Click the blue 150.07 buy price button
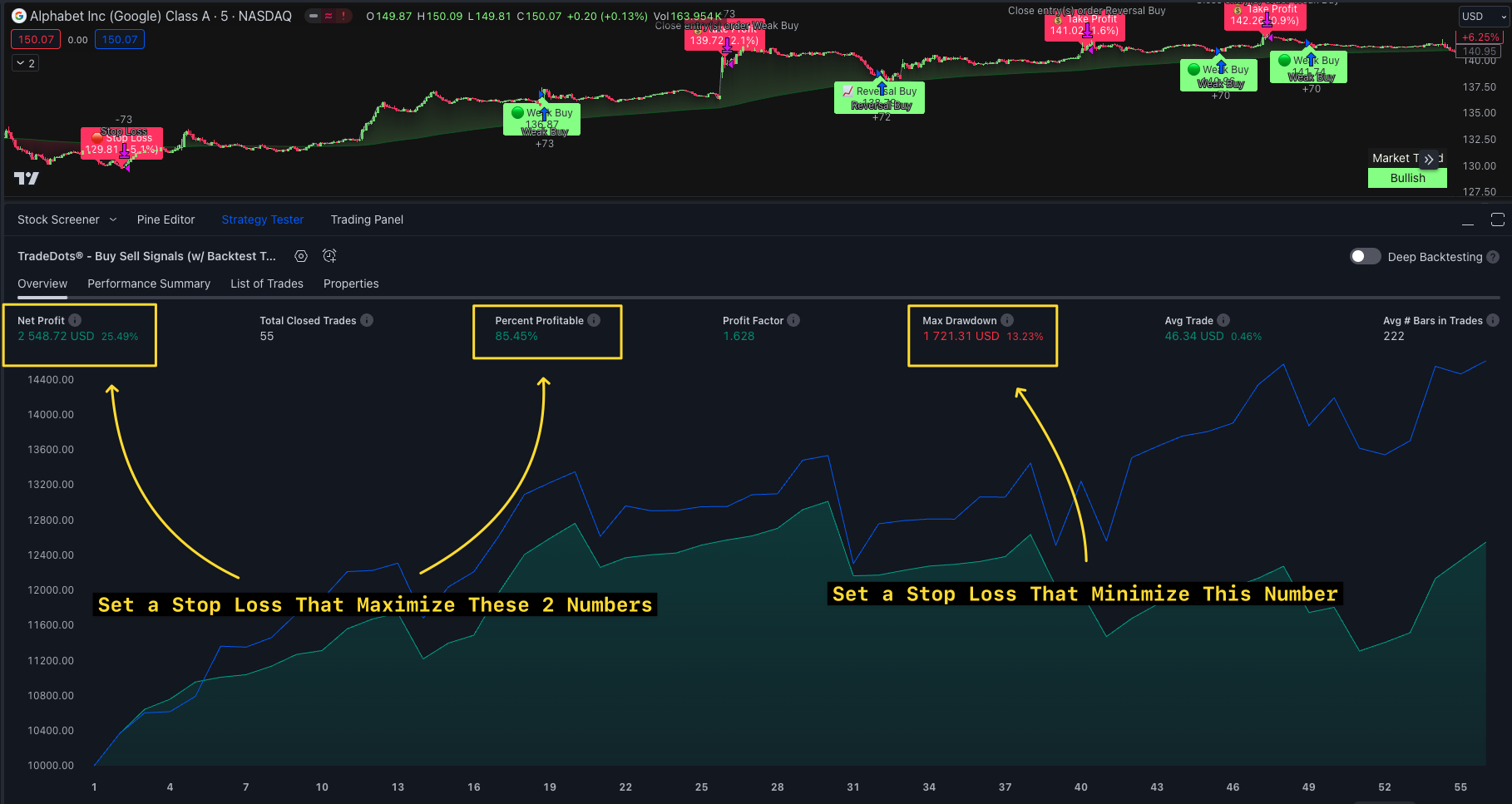Image resolution: width=1512 pixels, height=804 pixels. pos(120,39)
